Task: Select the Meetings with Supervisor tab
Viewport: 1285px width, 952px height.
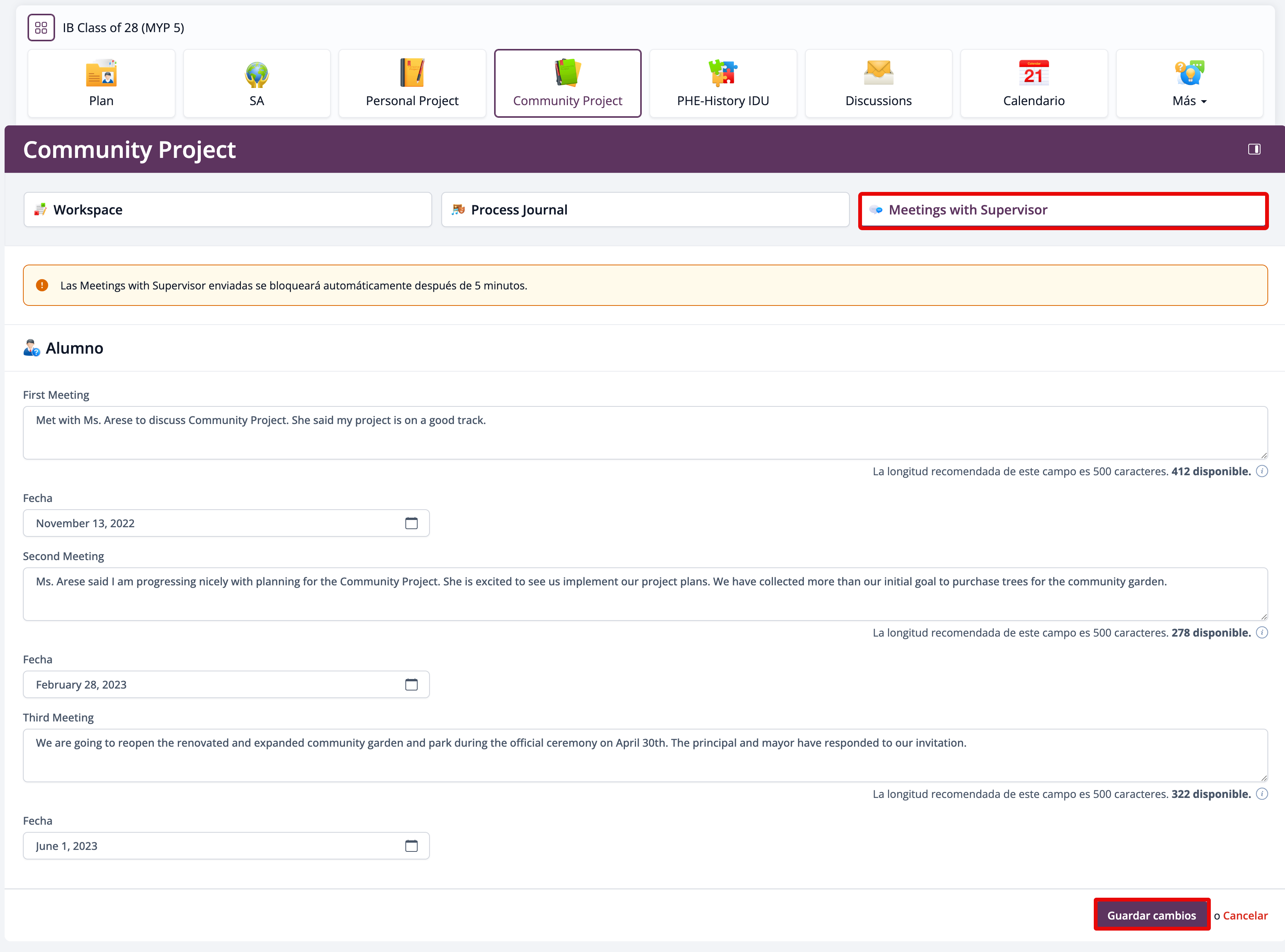Action: pos(1062,210)
